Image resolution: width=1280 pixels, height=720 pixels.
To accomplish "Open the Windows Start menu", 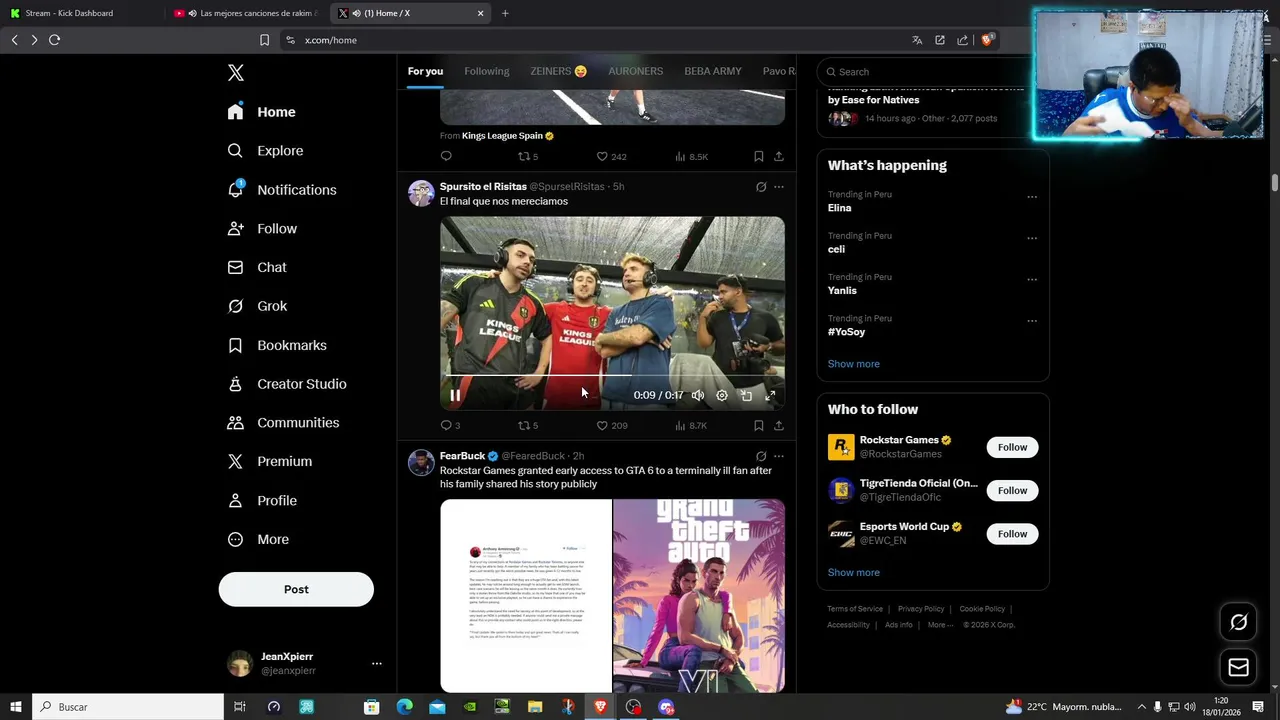I will [x=15, y=707].
